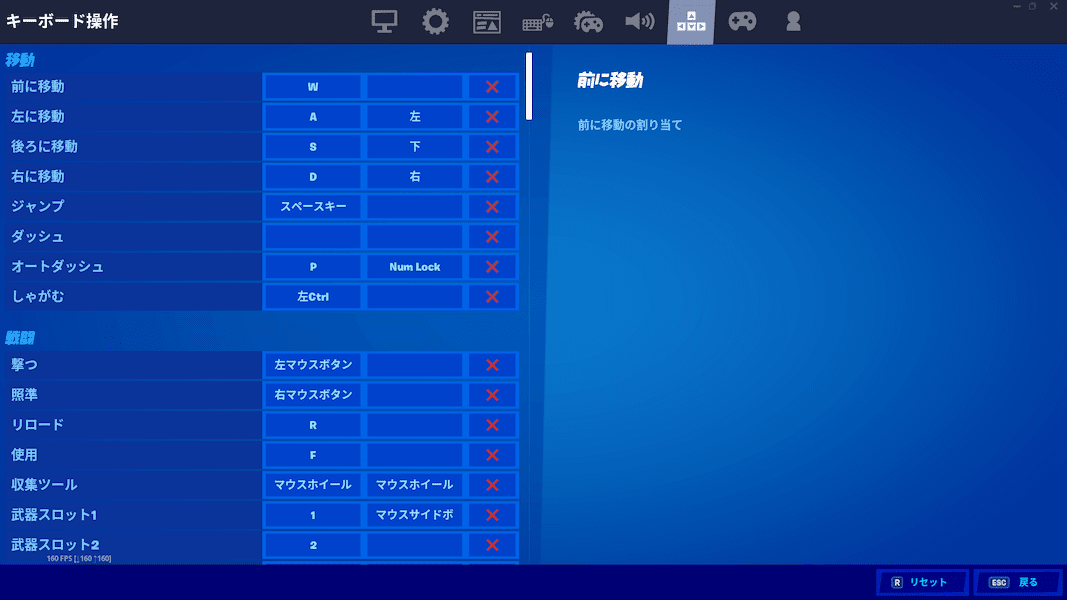Clear the 前に移動 key binding

tap(493, 87)
